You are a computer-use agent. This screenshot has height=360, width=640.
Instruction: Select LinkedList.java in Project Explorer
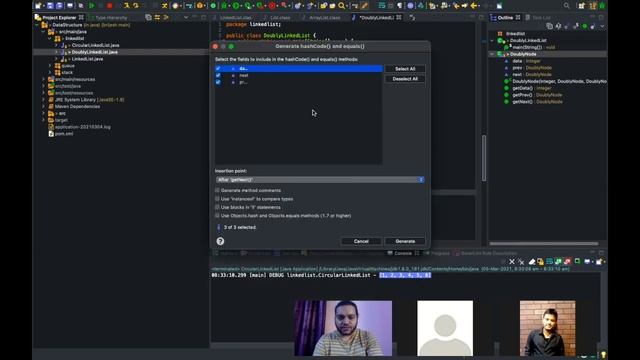tap(87, 59)
